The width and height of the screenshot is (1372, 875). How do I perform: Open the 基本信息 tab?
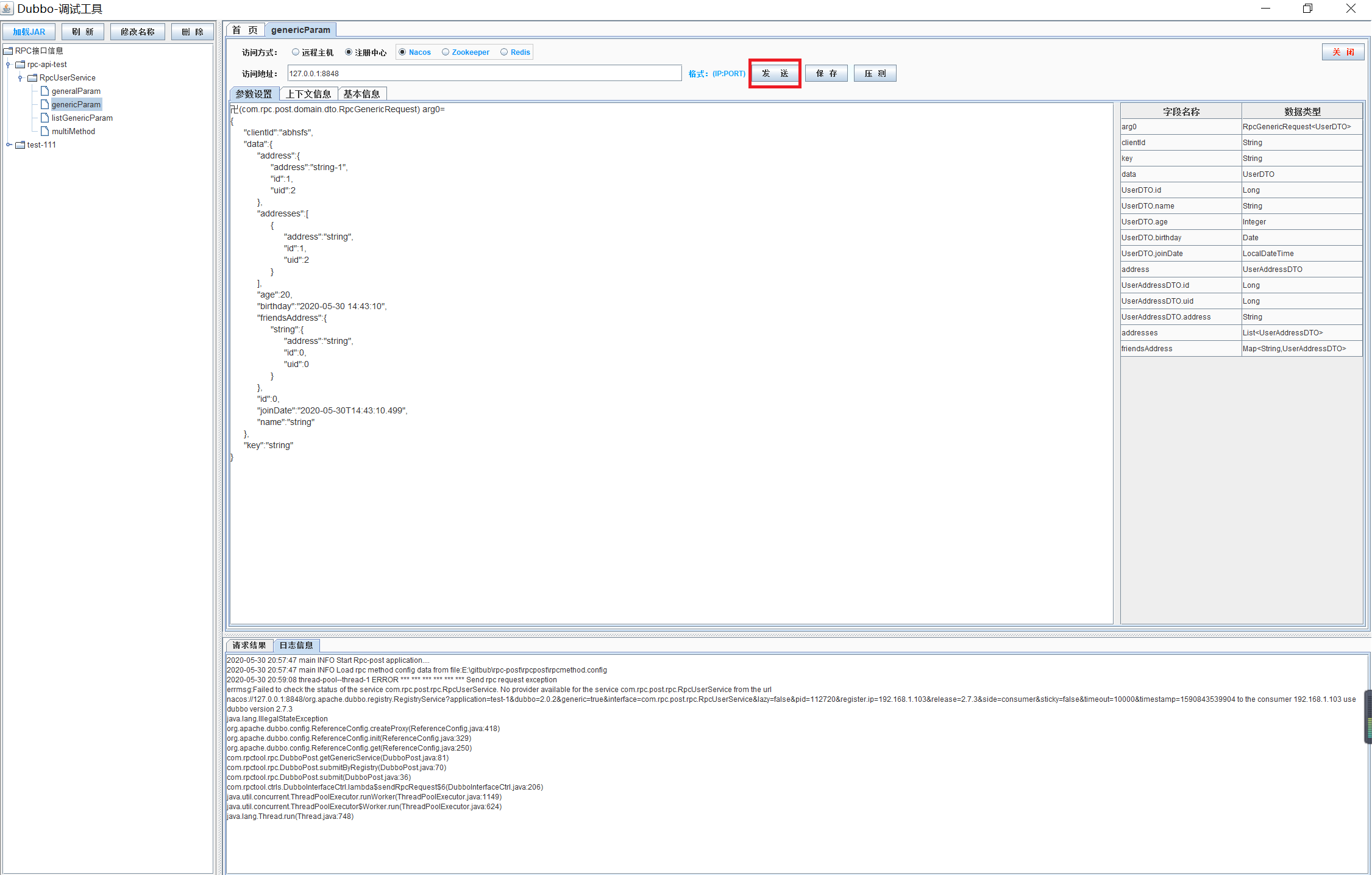(361, 94)
